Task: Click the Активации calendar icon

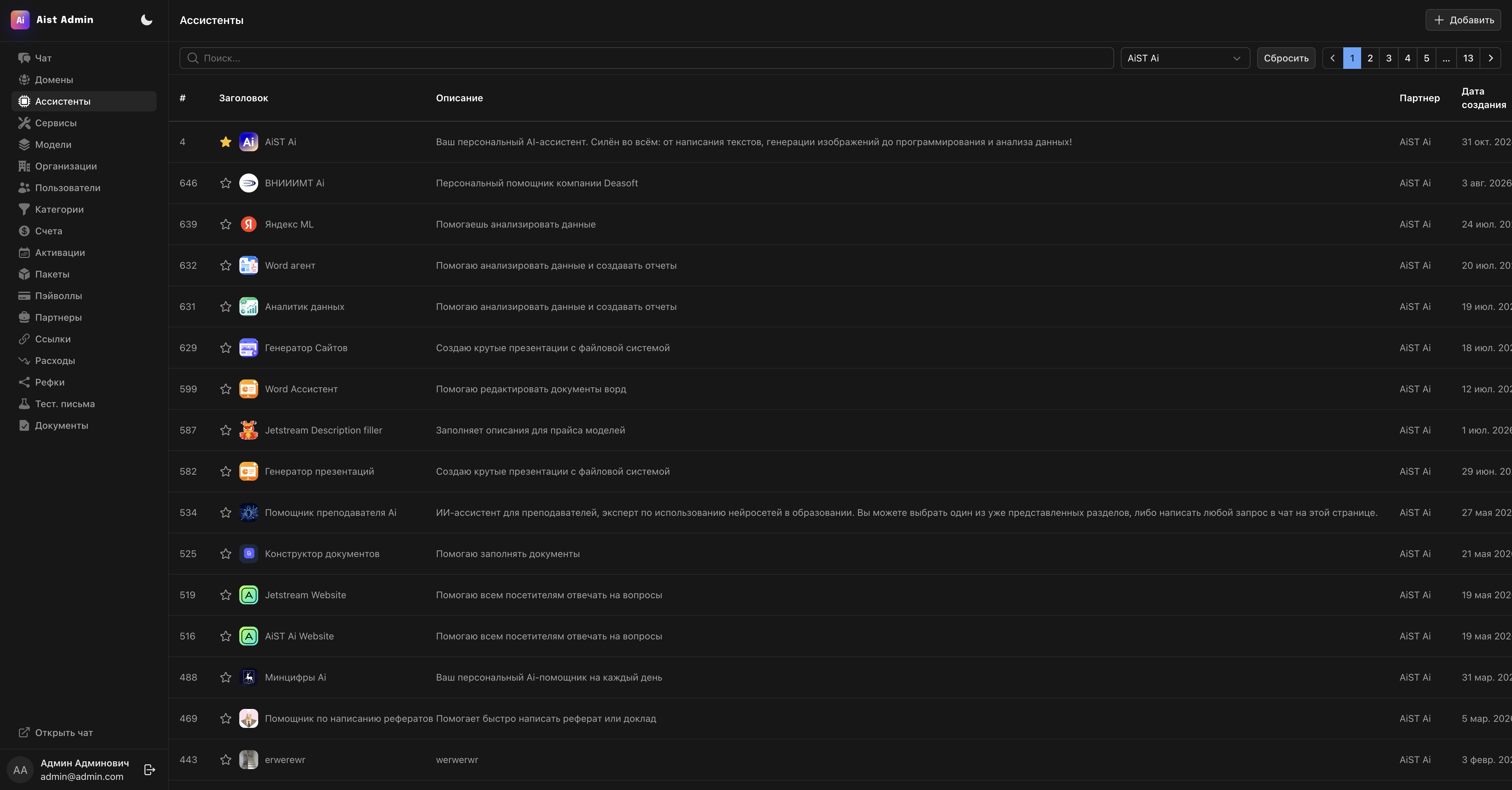Action: pos(24,253)
